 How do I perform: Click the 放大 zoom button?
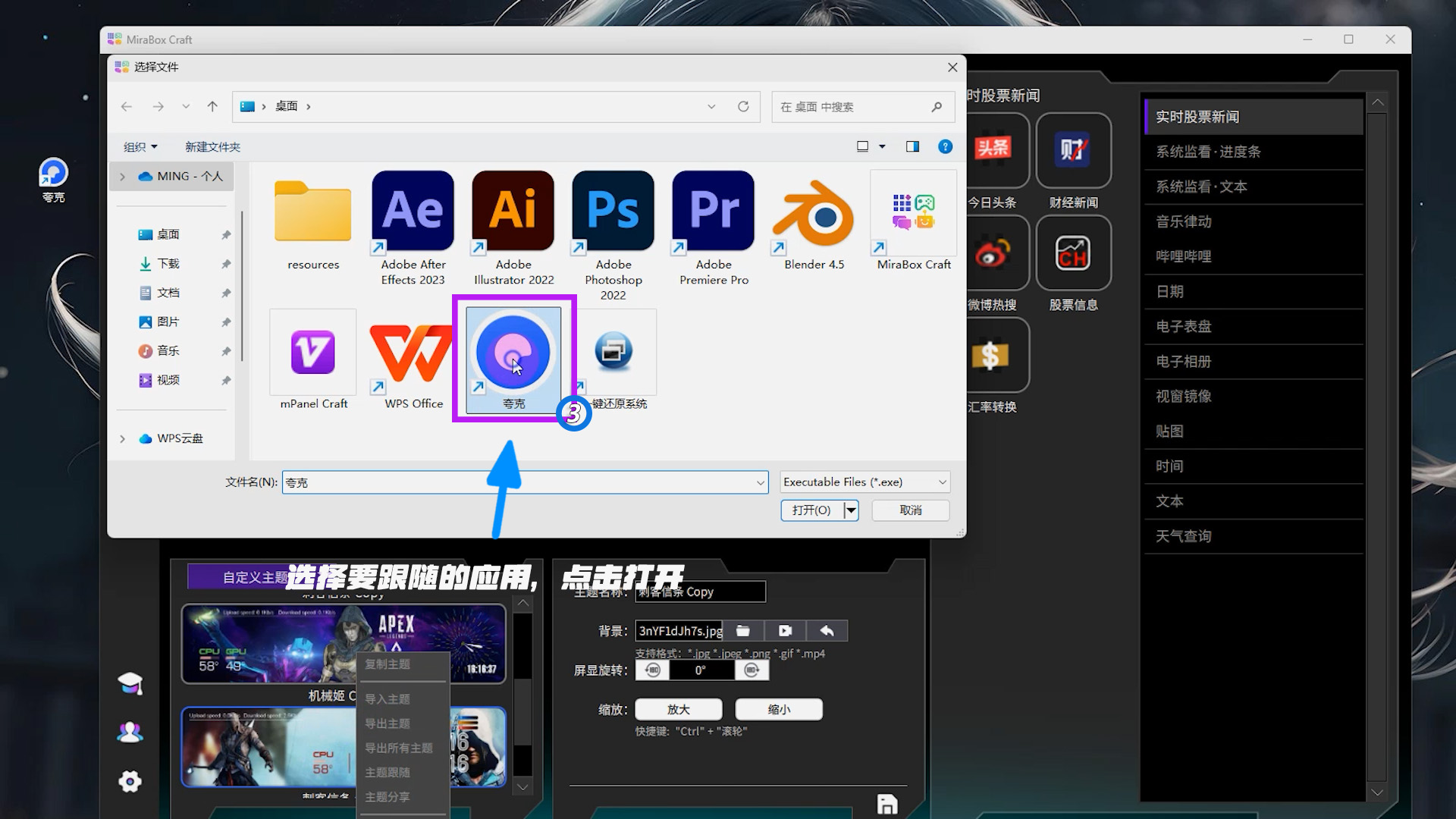[x=679, y=710]
